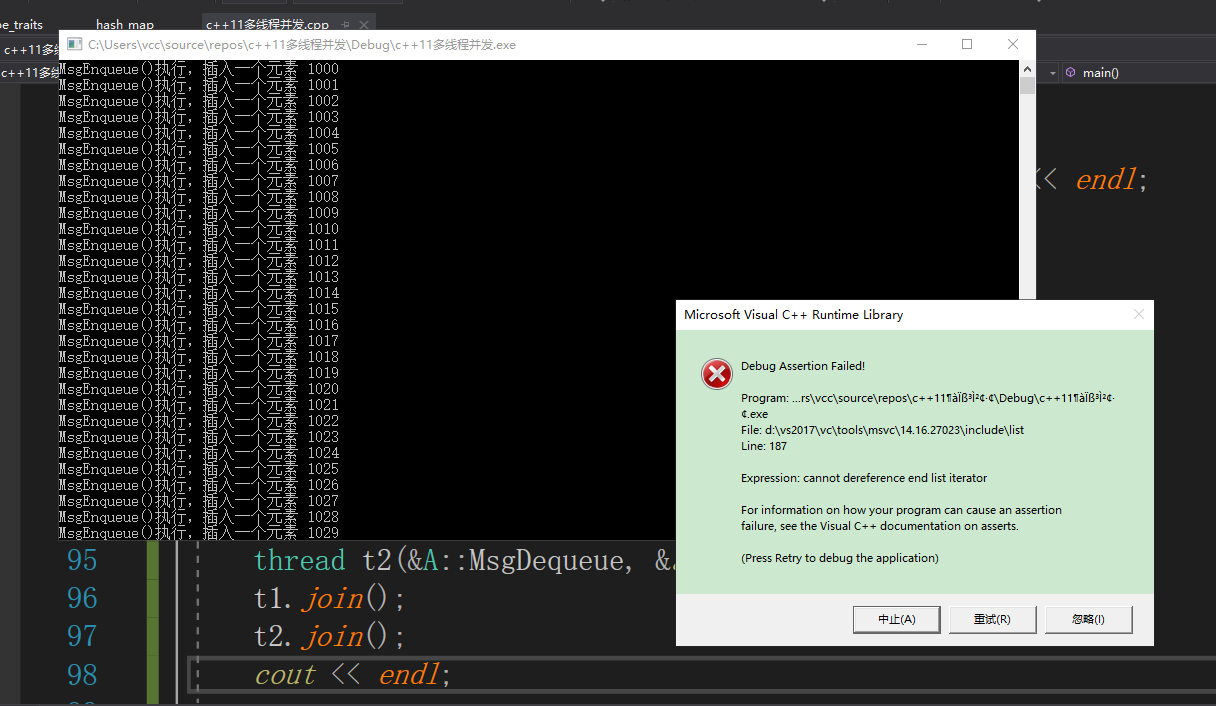
Task: Click the orange 'endl' at the editor's upper right
Action: [x=1106, y=180]
